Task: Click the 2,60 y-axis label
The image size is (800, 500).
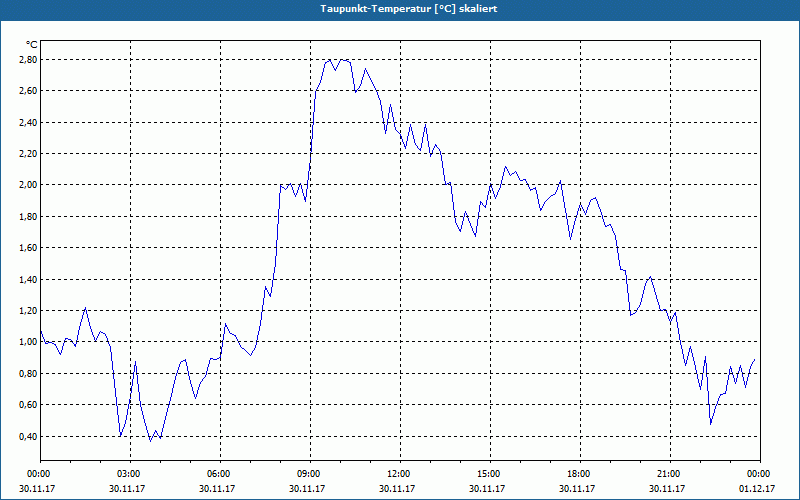Action: click(30, 91)
